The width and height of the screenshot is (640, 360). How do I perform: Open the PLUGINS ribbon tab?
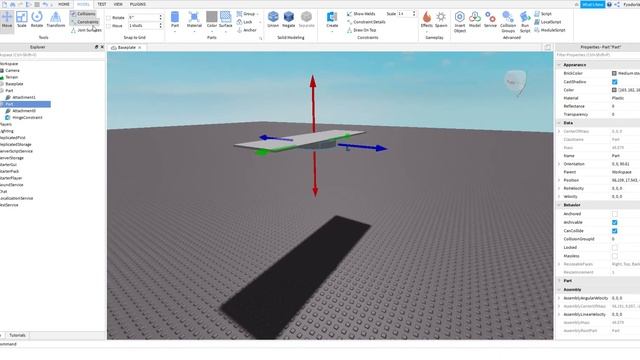[138, 4]
